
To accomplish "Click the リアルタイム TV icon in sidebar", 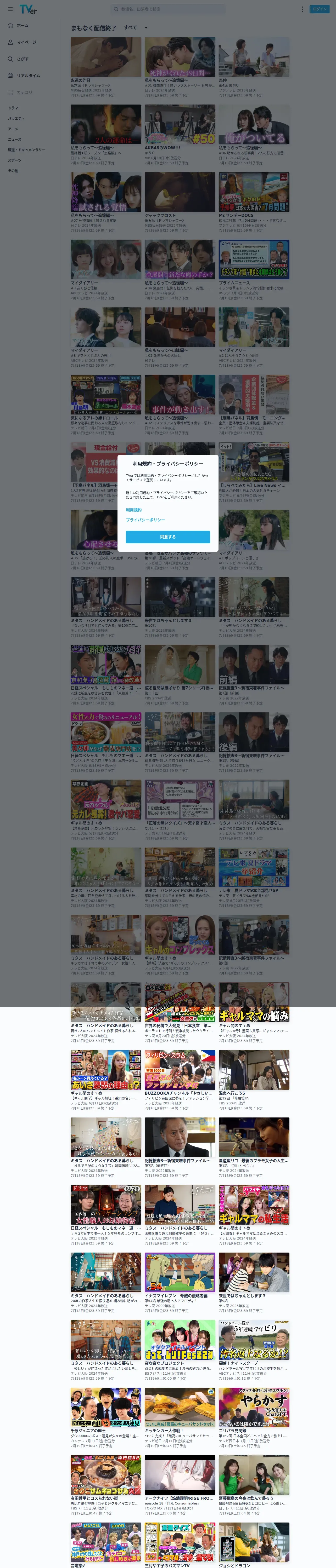I will 10,76.
